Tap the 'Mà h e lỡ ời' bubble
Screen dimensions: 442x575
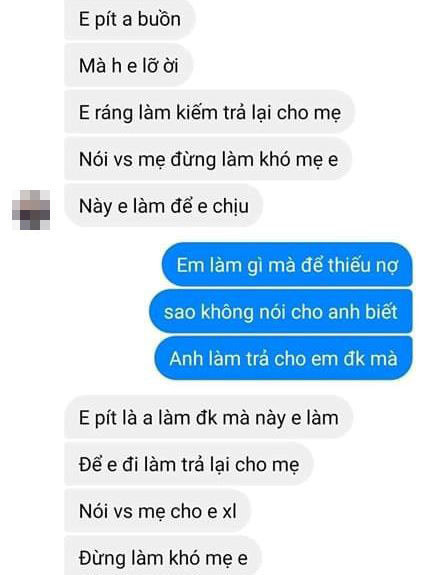pos(128,66)
